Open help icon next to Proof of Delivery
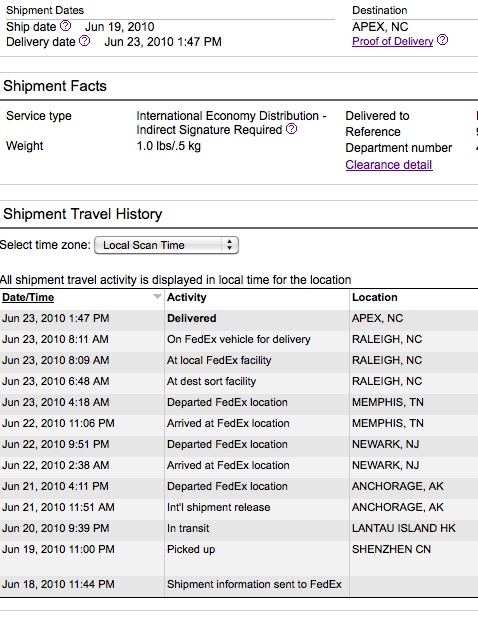Viewport: 478px width, 619px height. click(443, 40)
